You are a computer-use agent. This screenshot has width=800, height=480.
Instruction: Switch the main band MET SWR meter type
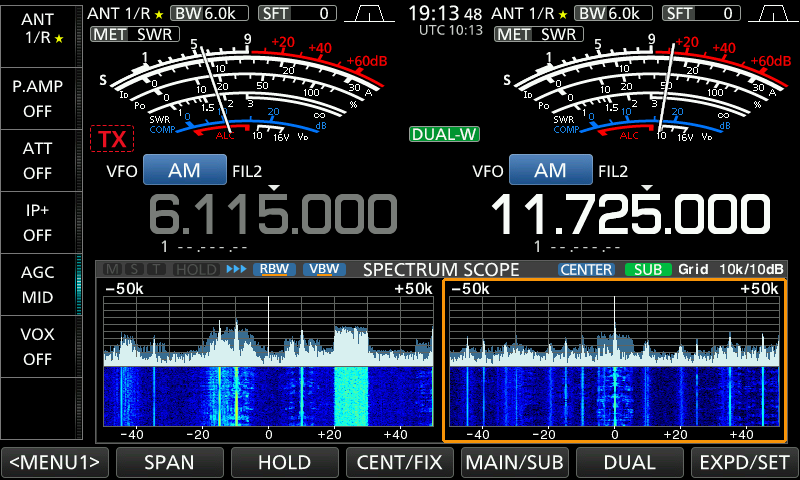tap(135, 34)
